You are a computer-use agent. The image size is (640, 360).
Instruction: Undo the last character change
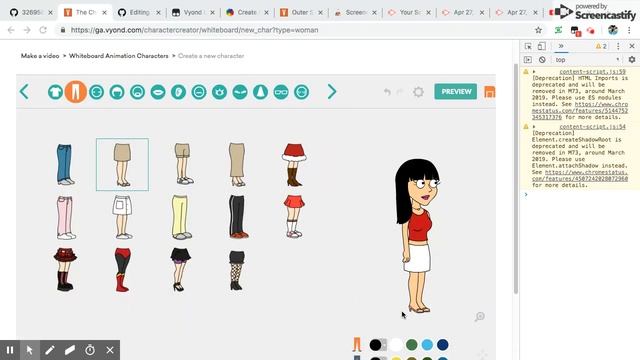(x=387, y=92)
